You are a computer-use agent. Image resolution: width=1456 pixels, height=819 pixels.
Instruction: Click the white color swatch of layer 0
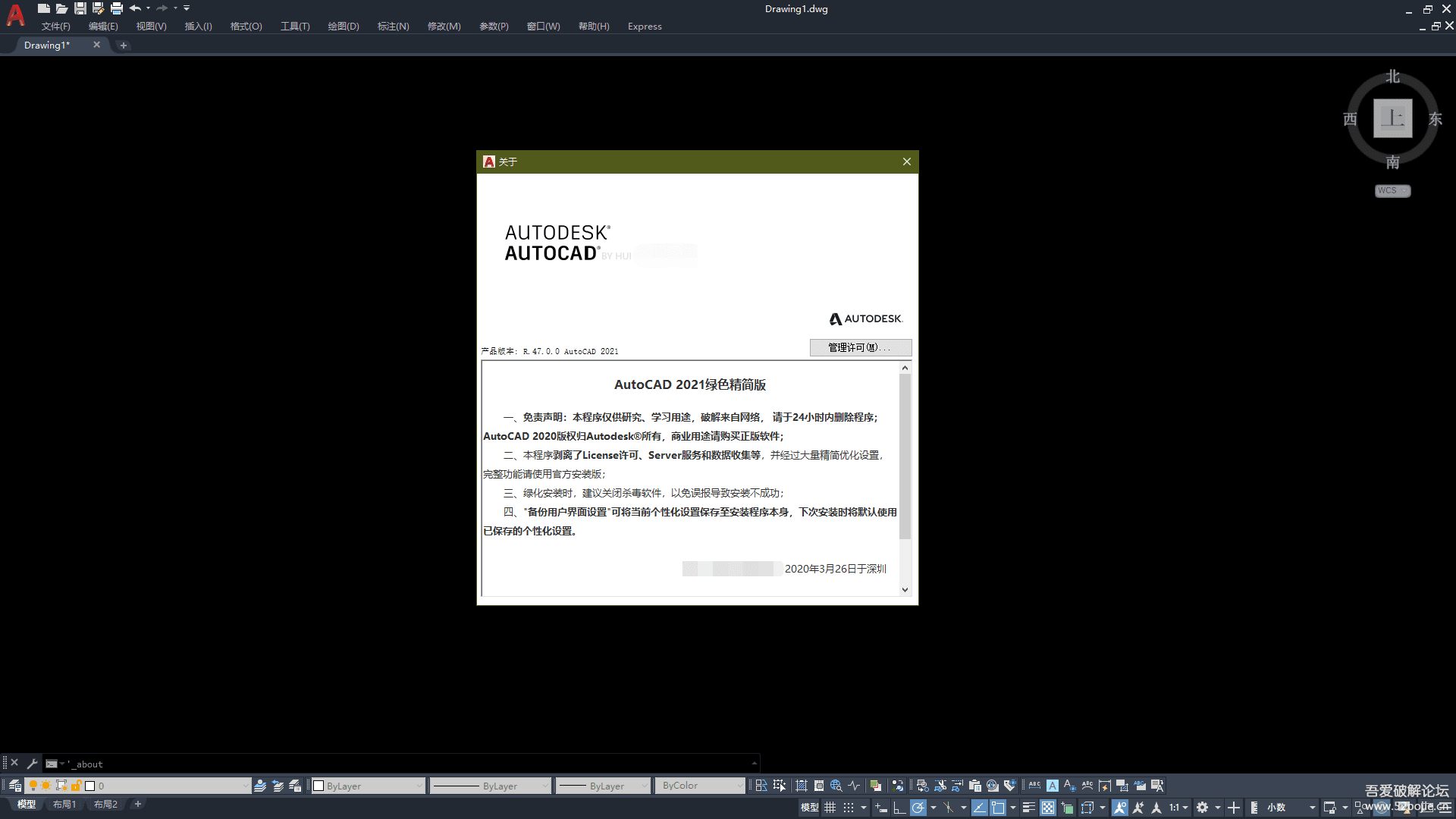(89, 786)
